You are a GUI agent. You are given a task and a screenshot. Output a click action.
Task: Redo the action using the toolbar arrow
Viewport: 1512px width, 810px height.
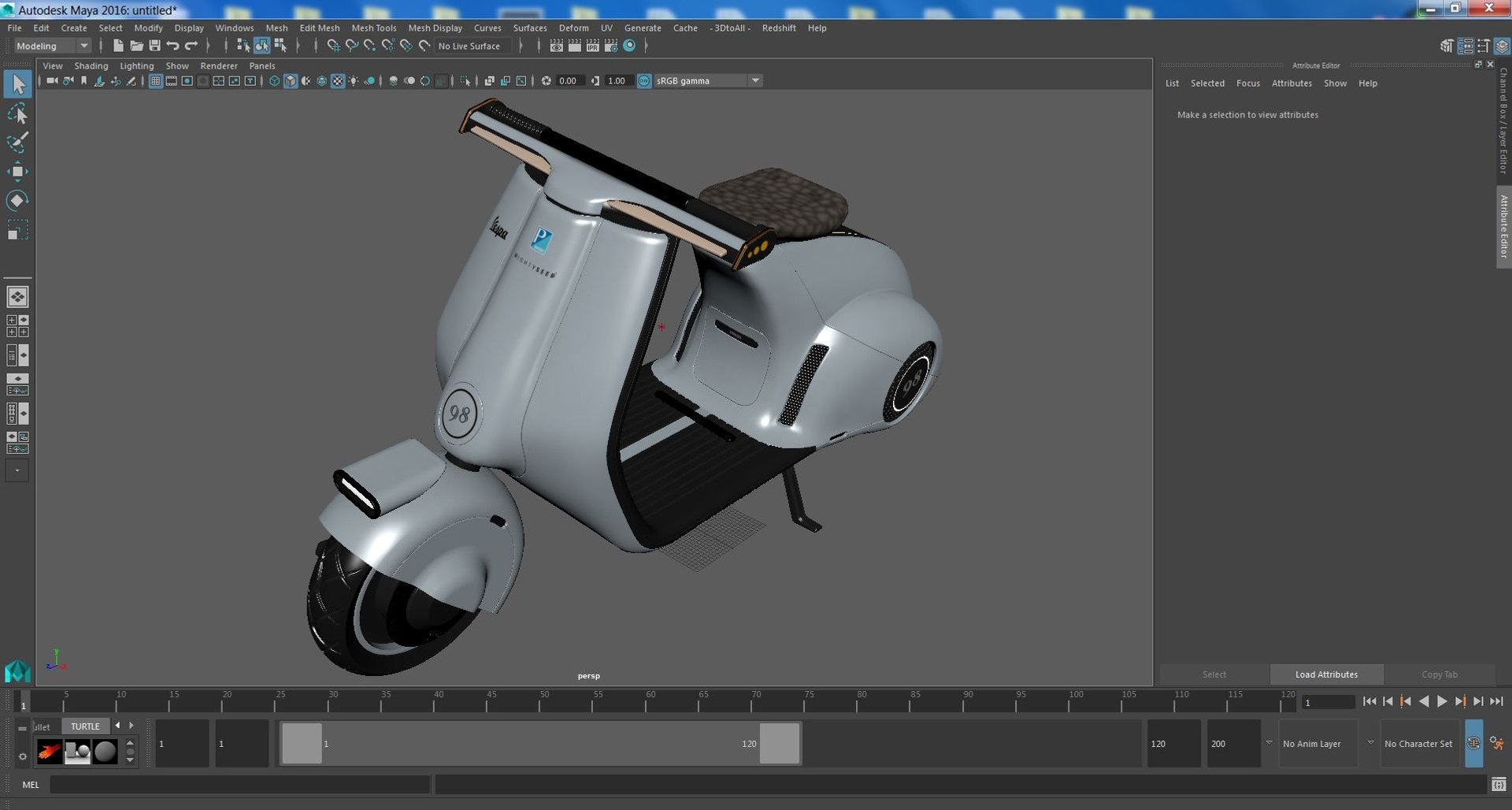point(191,46)
